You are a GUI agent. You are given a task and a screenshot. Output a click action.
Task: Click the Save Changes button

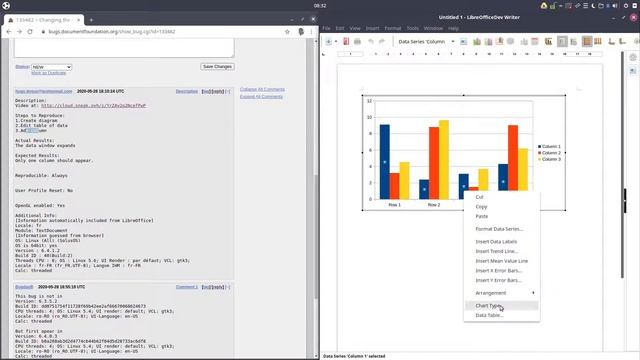pos(217,67)
